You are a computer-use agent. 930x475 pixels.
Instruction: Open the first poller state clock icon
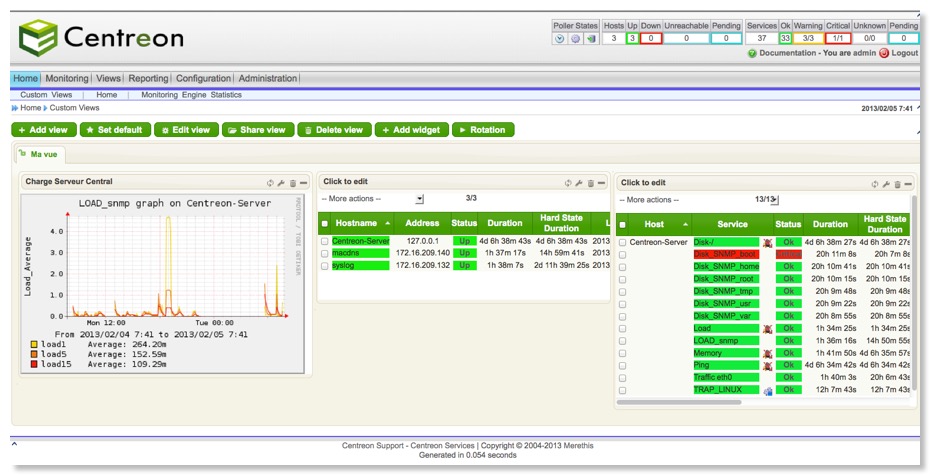click(559, 39)
